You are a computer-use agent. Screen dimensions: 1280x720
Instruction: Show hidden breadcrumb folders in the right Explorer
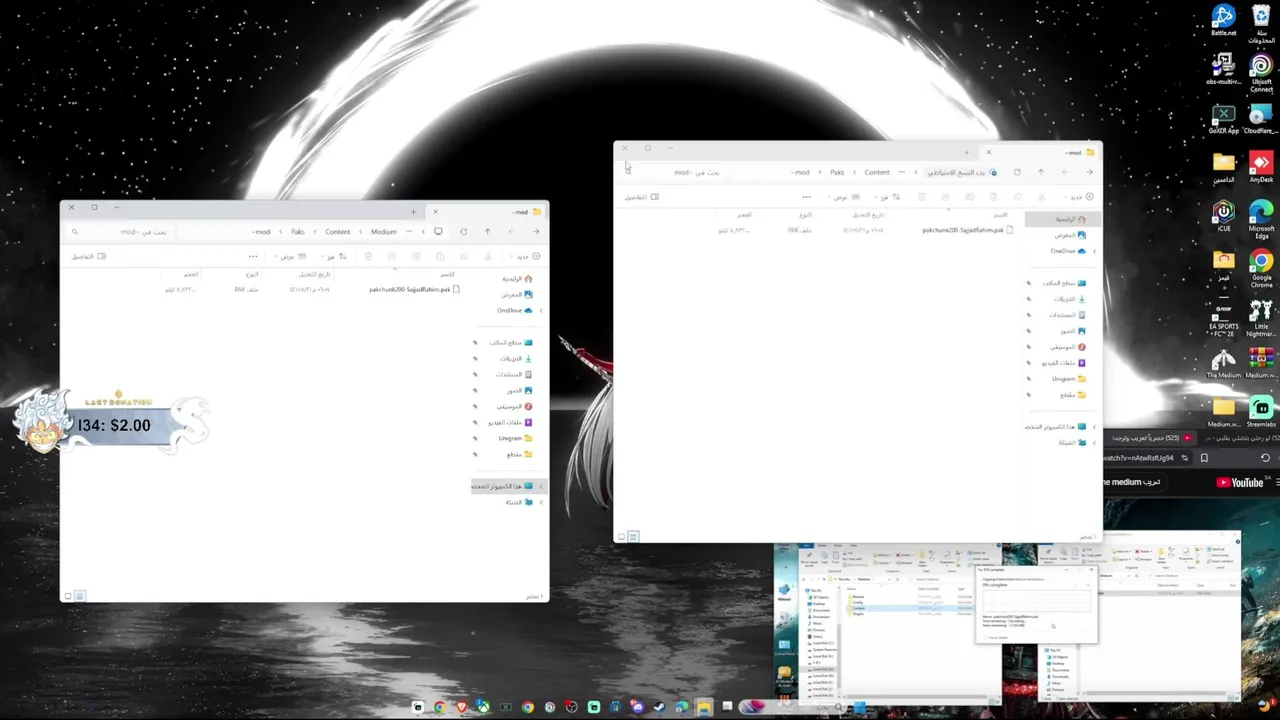901,172
